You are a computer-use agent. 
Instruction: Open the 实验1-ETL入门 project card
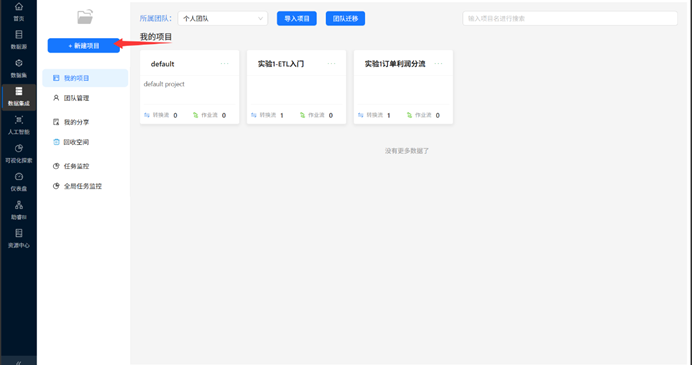(x=297, y=87)
